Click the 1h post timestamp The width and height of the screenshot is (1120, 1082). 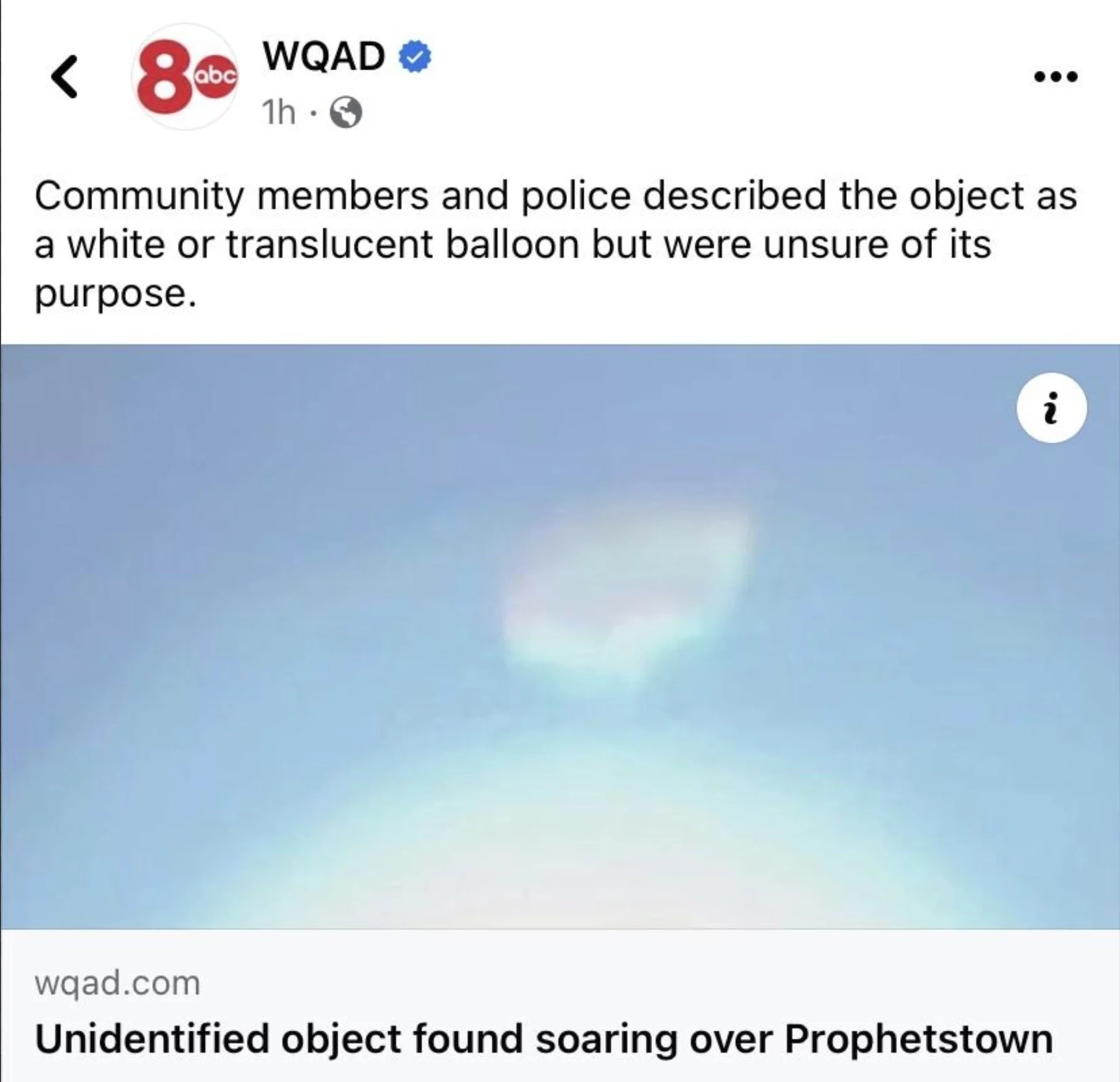tap(279, 113)
